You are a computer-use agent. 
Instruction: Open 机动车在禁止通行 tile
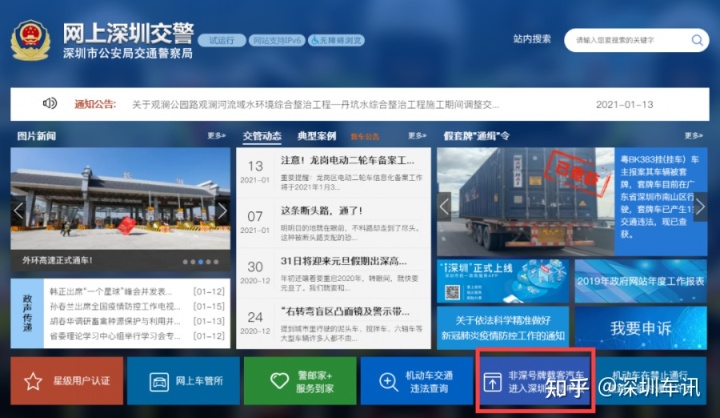pyautogui.click(x=651, y=381)
